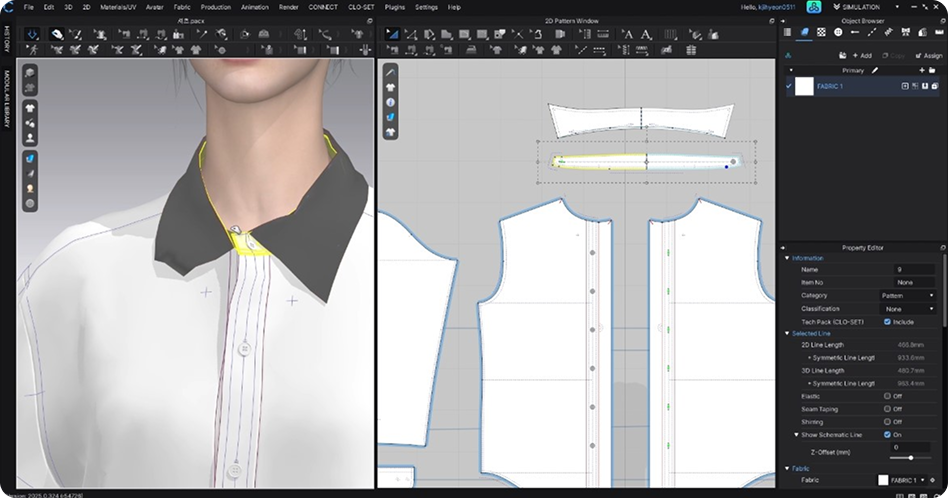The image size is (948, 498).
Task: Open the Fabric tab icon in Object Browser
Action: click(804, 32)
